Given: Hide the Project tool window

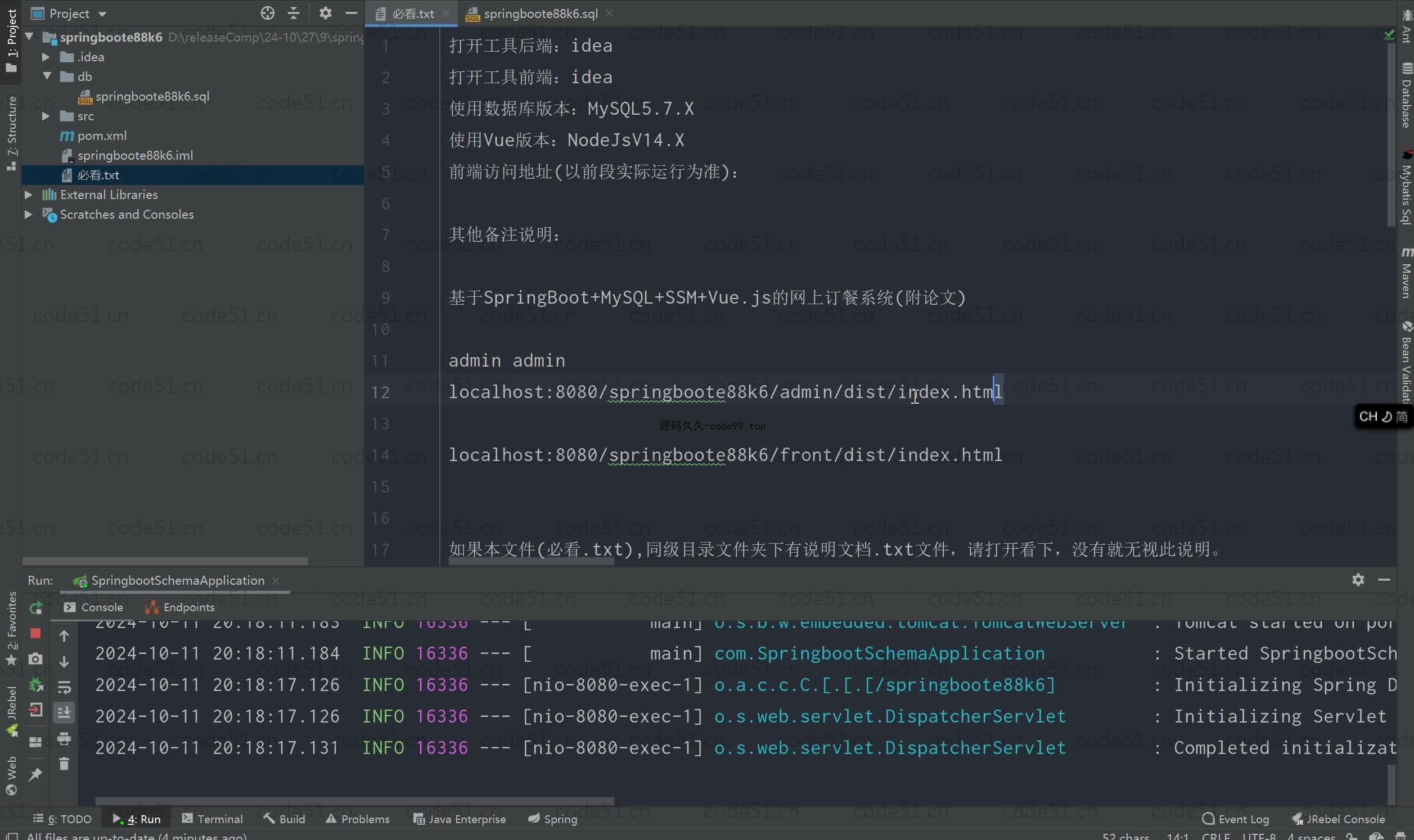Looking at the screenshot, I should (x=352, y=13).
